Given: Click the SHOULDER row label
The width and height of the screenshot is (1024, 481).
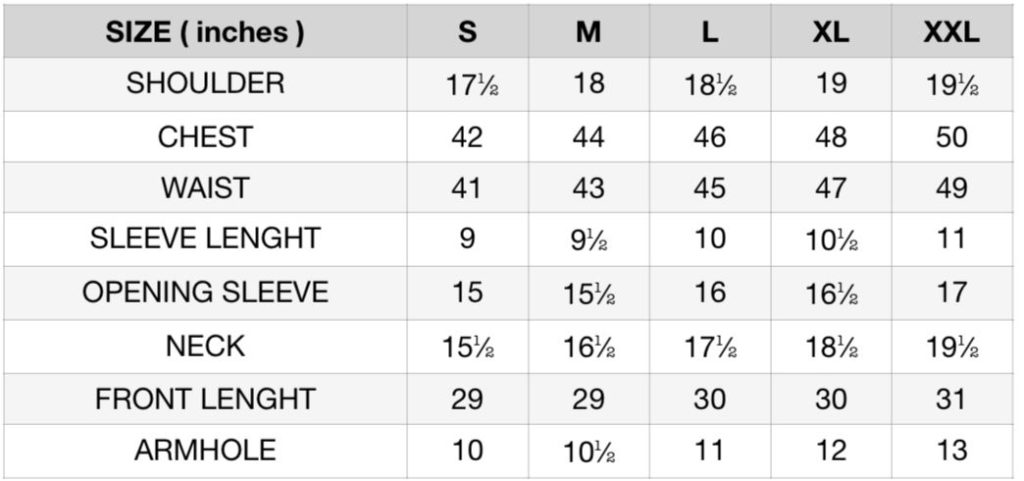Looking at the screenshot, I should pyautogui.click(x=205, y=84).
